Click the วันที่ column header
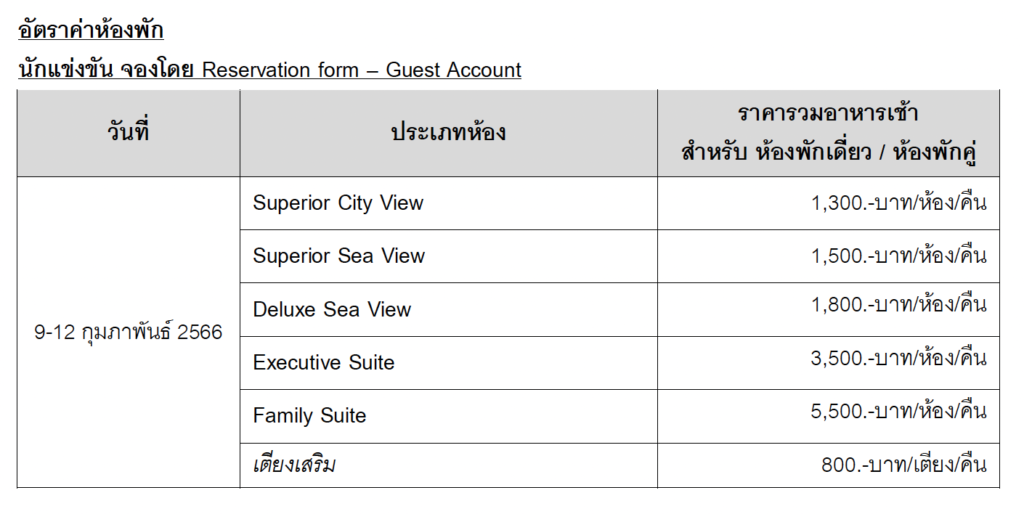 click(x=128, y=132)
